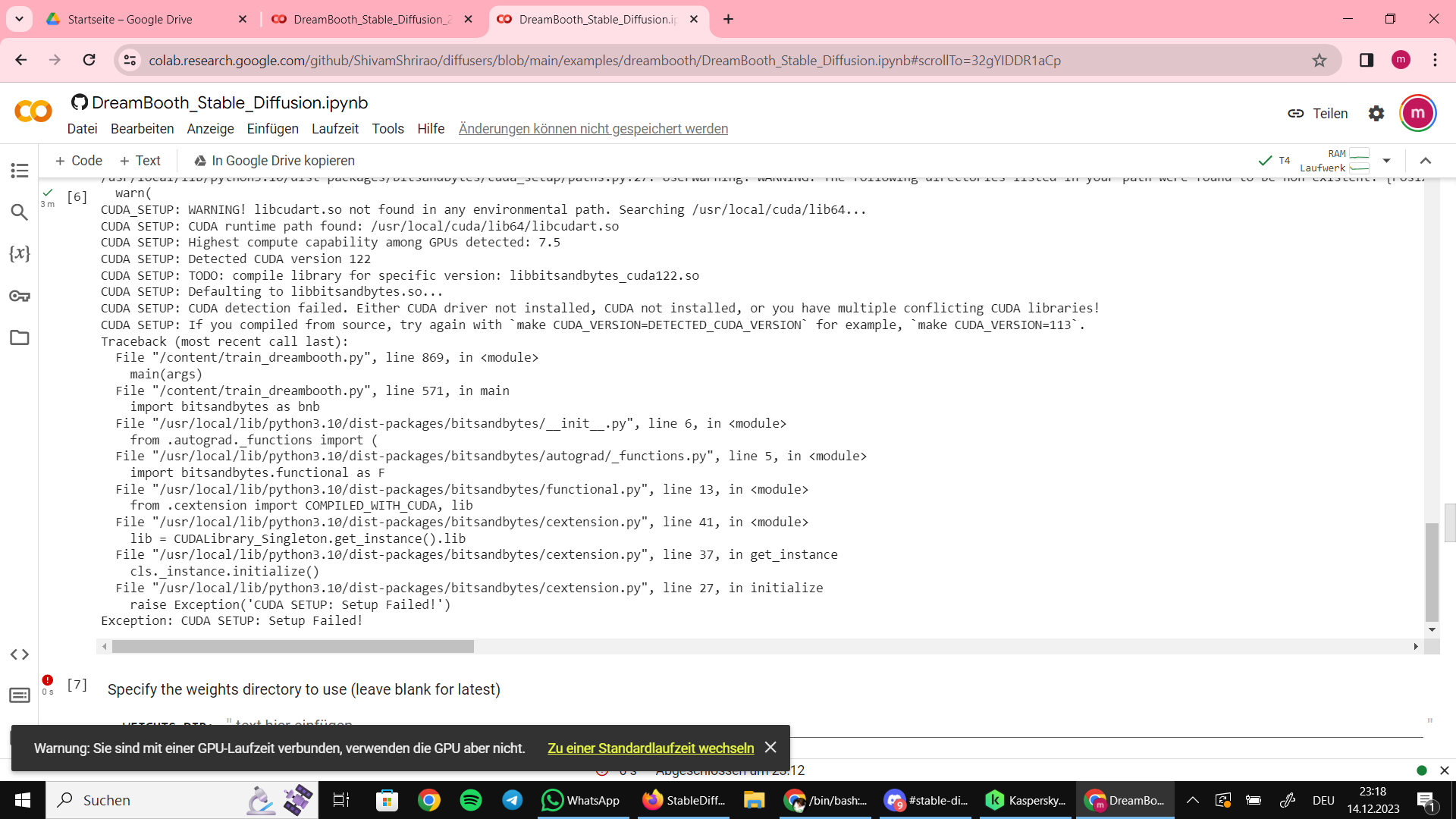Screen dimensions: 1456x819
Task: Open Chrome tab search dropdown
Action: click(19, 19)
